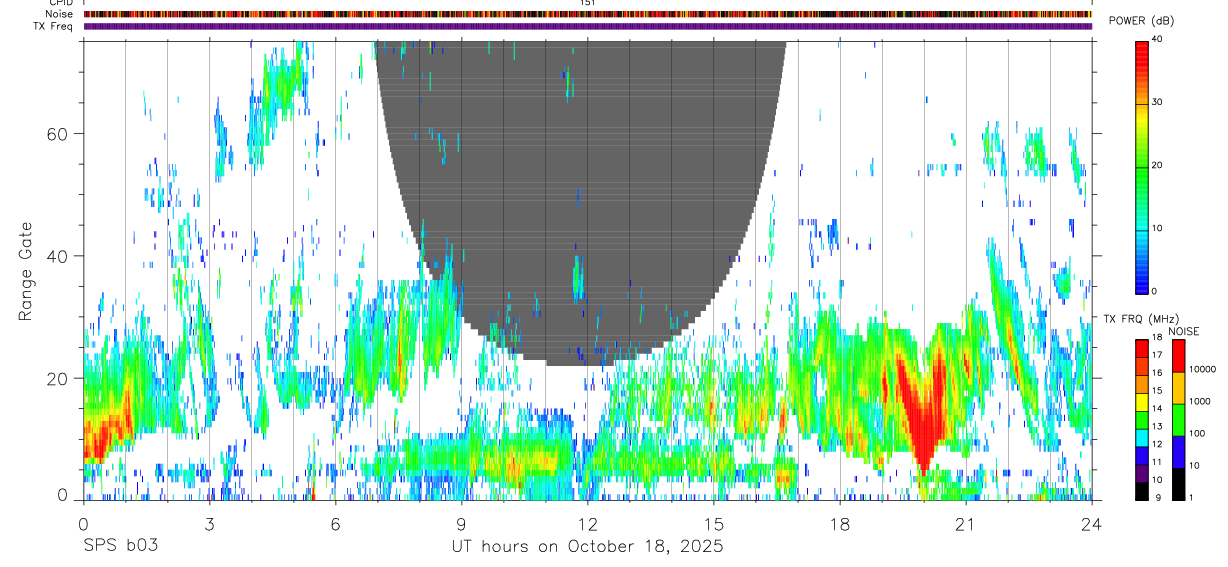The width and height of the screenshot is (1228, 567).
Task: Click the 1000 label on NOISE scale
Action: 1199,401
